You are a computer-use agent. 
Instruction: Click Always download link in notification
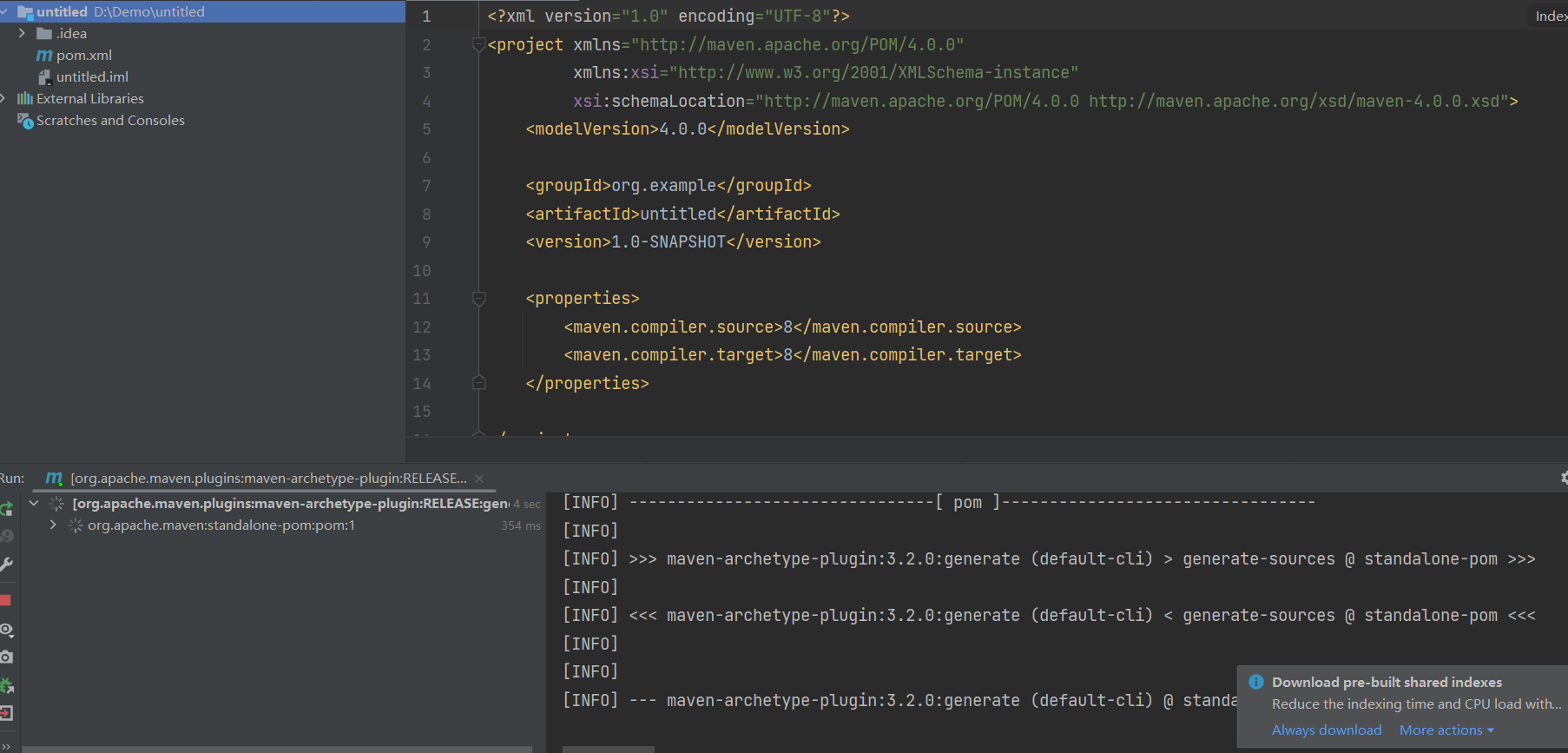(1327, 730)
